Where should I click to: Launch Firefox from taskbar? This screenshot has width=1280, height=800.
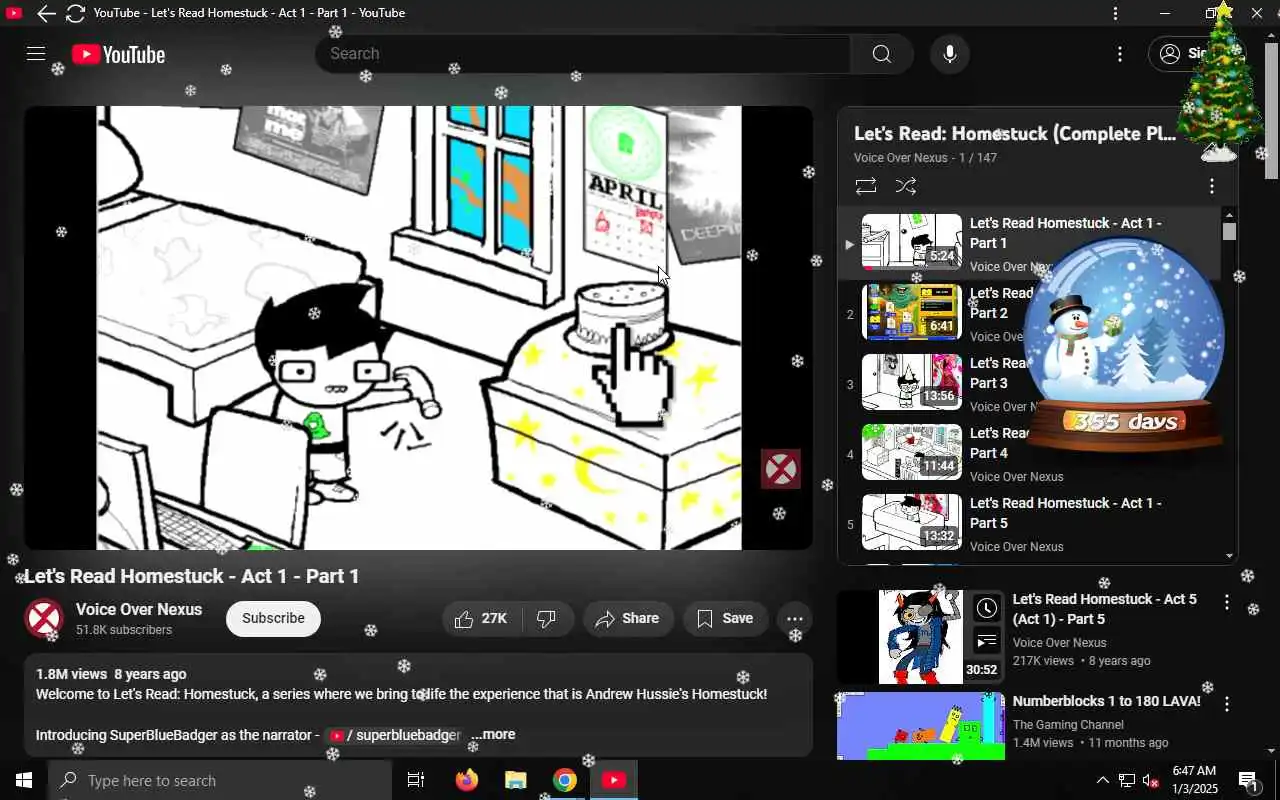tap(466, 780)
